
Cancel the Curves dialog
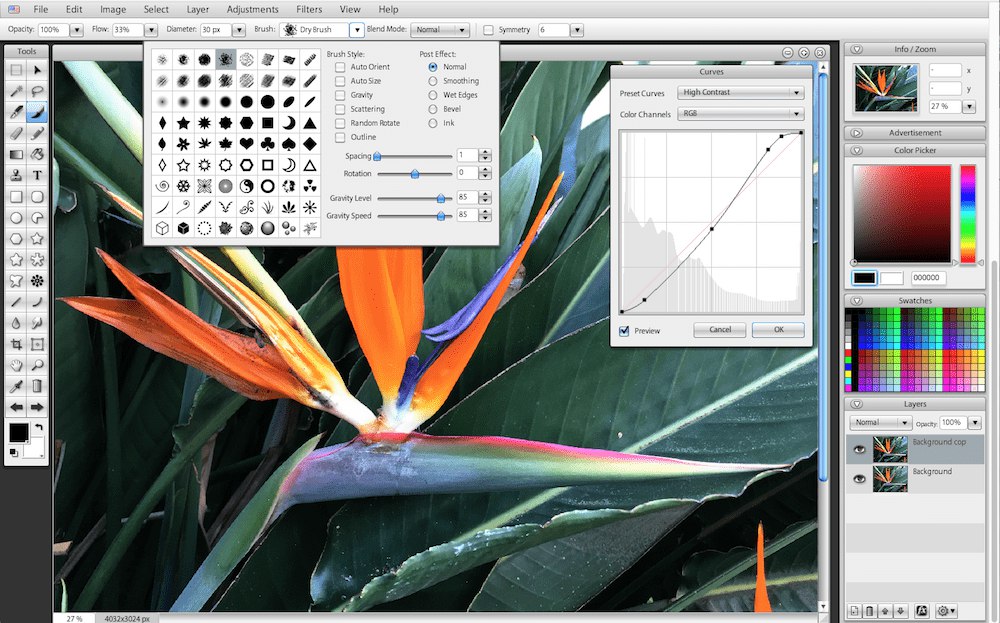(720, 330)
